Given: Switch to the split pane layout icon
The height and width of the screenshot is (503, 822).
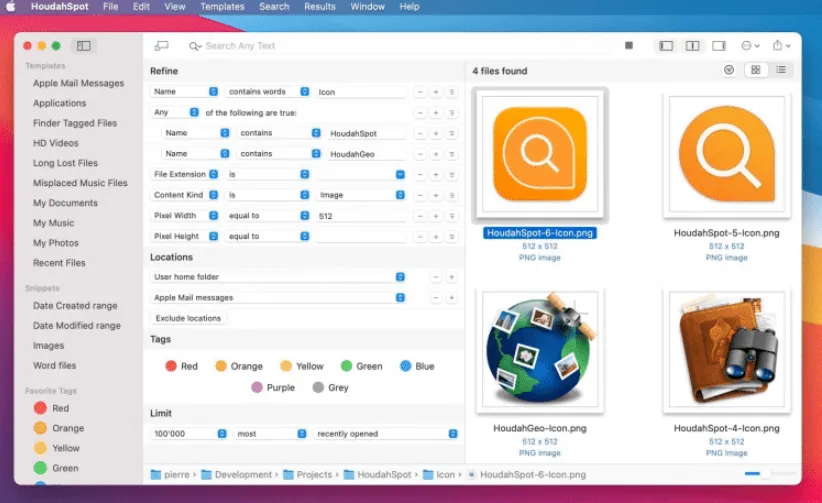Looking at the screenshot, I should click(x=693, y=46).
